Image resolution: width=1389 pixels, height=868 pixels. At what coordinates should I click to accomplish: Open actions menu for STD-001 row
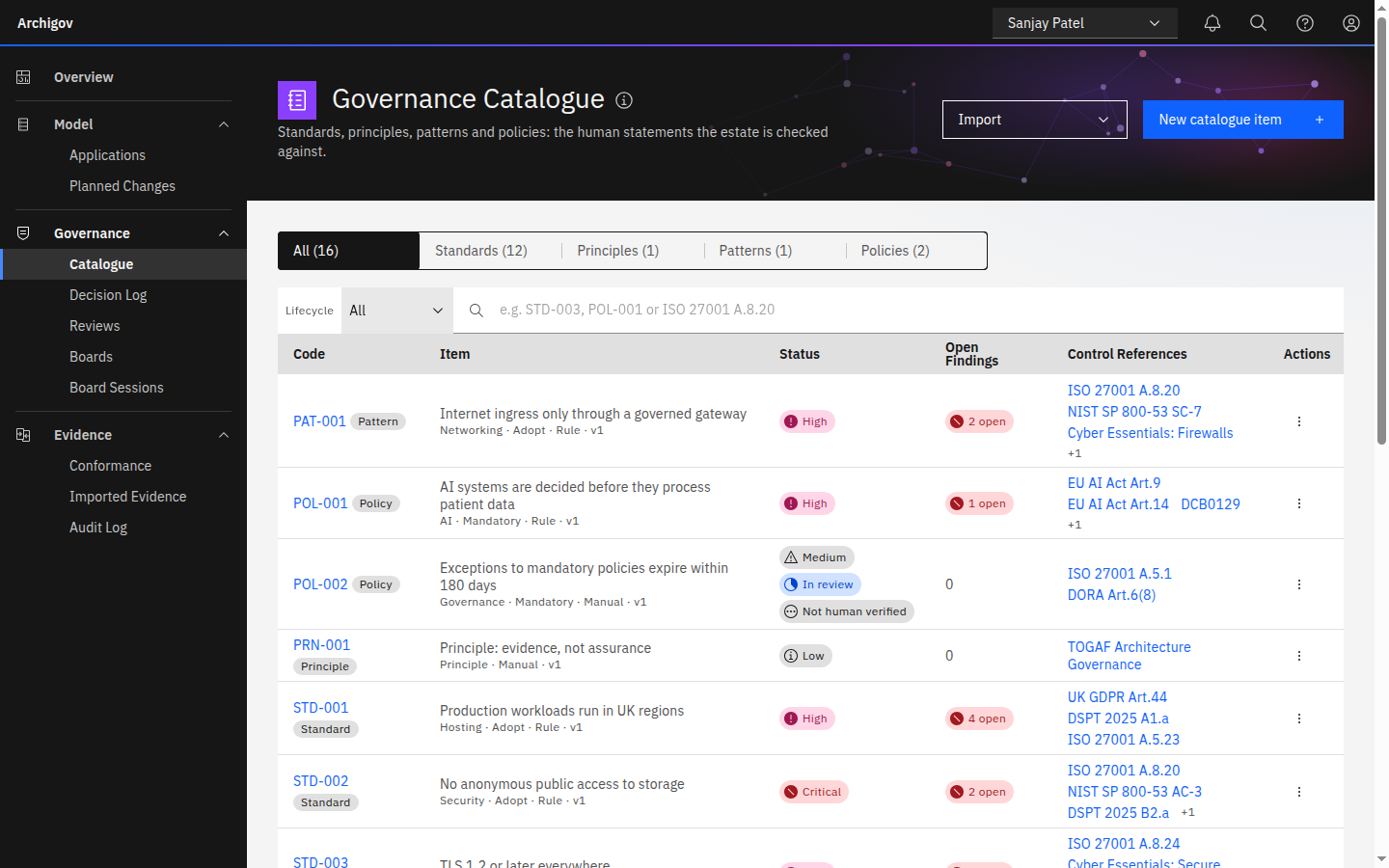(x=1299, y=719)
